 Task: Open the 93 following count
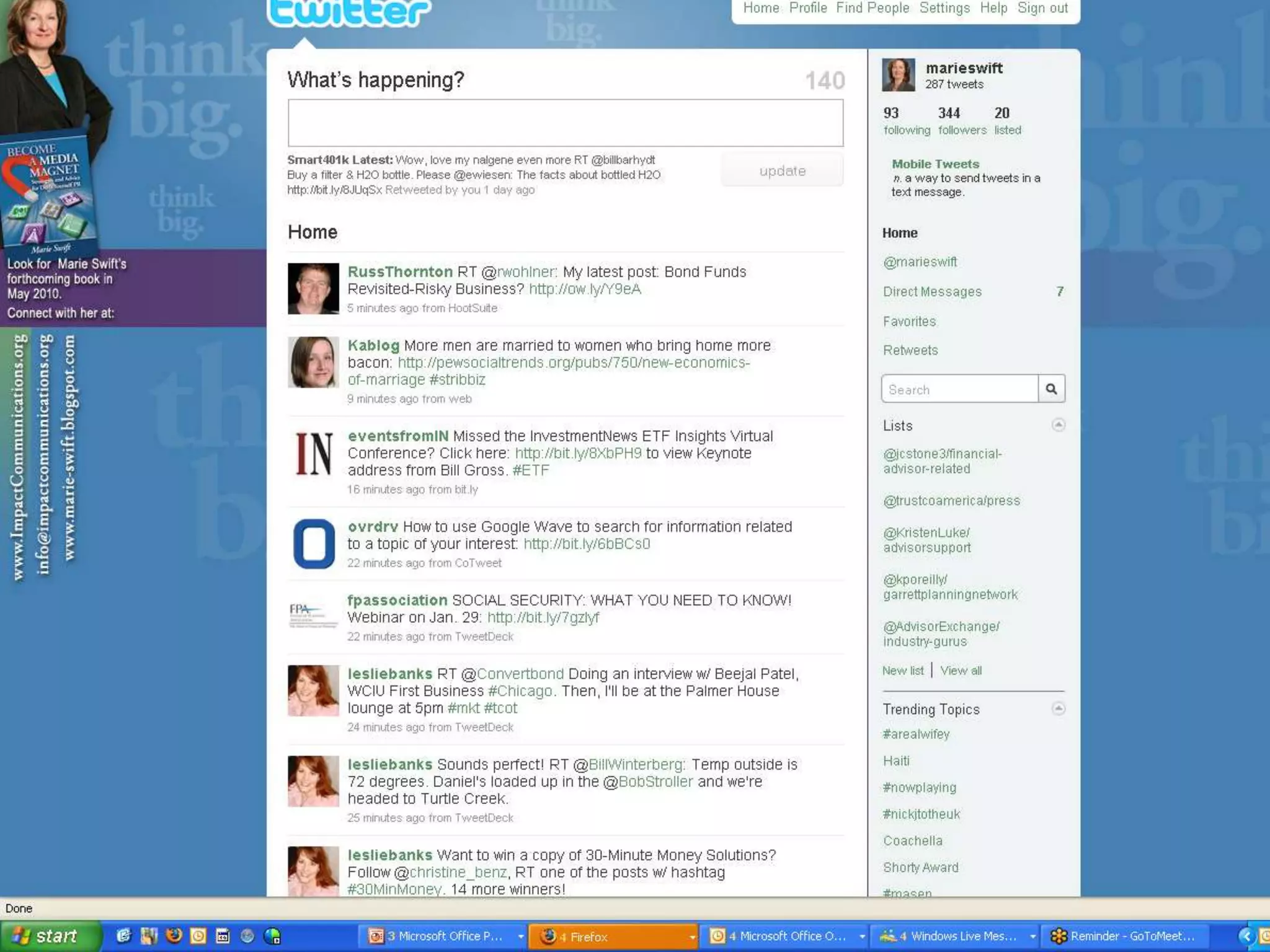pos(906,121)
